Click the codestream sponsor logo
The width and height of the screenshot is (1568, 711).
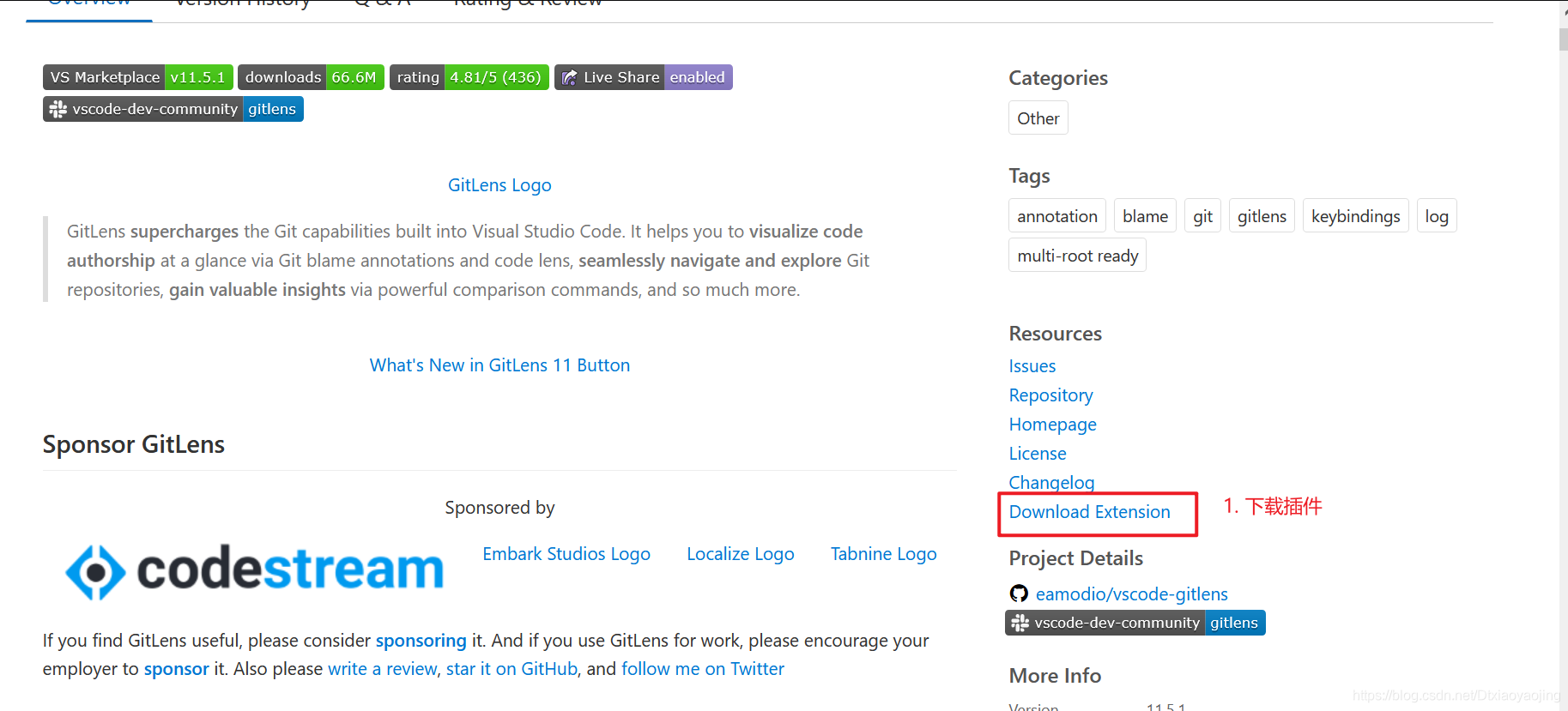tap(255, 570)
